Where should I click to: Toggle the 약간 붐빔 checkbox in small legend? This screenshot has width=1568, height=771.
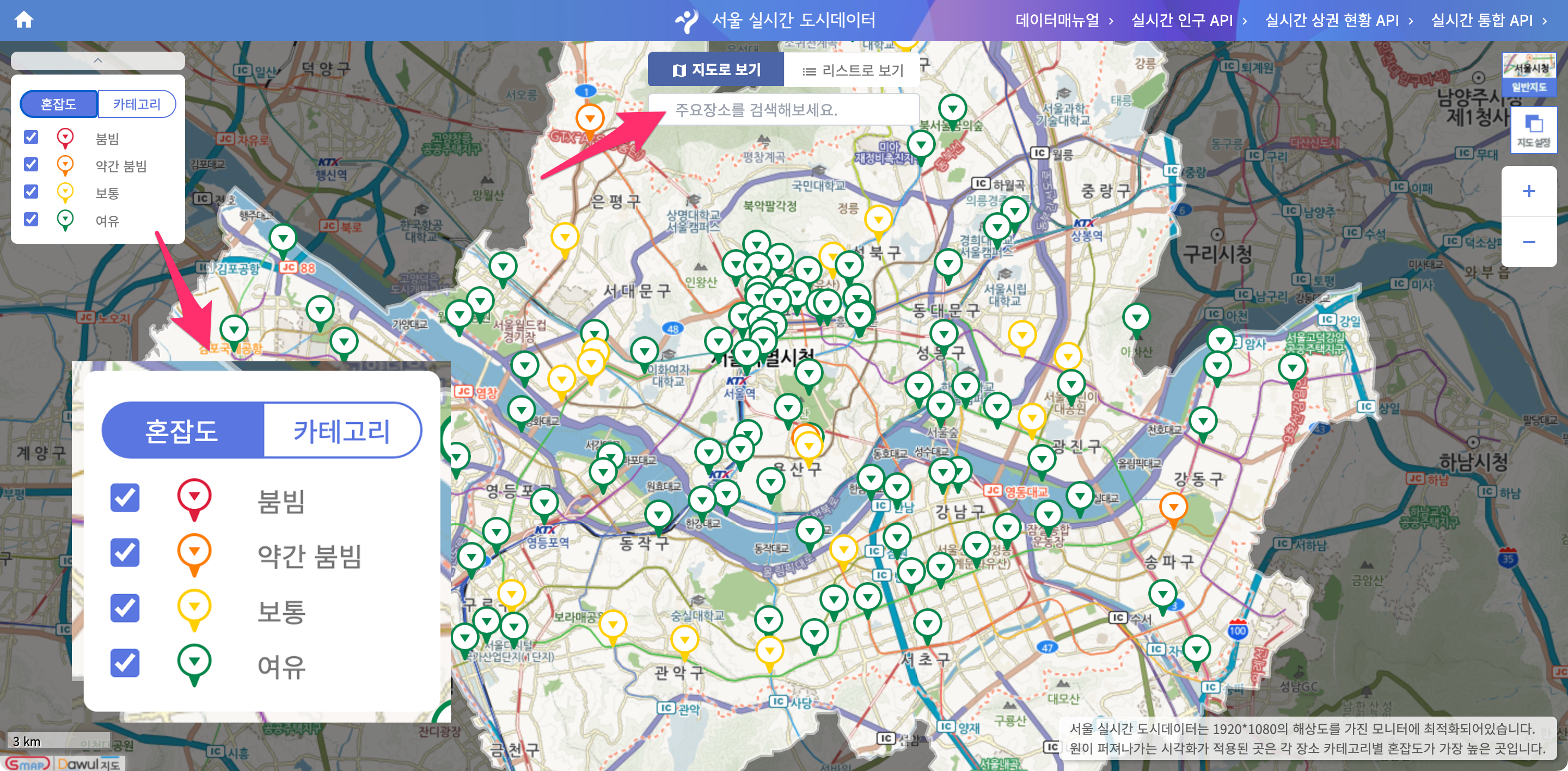point(31,164)
